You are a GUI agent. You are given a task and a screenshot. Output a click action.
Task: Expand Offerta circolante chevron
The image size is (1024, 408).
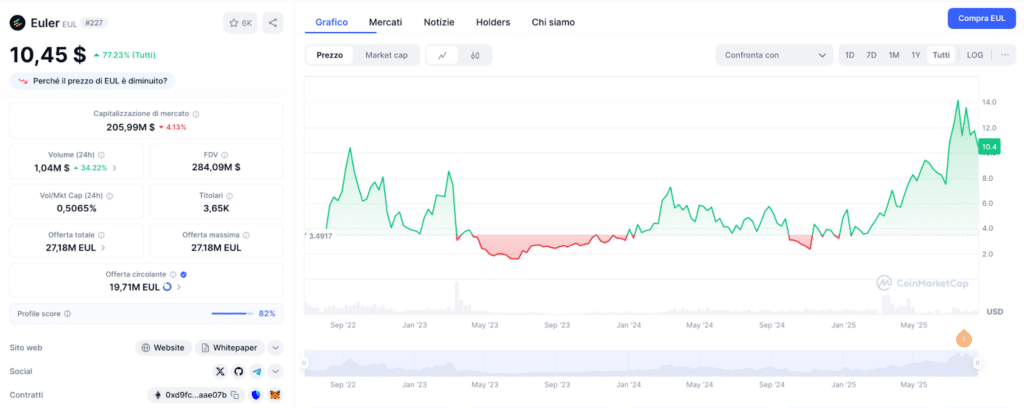[179, 287]
